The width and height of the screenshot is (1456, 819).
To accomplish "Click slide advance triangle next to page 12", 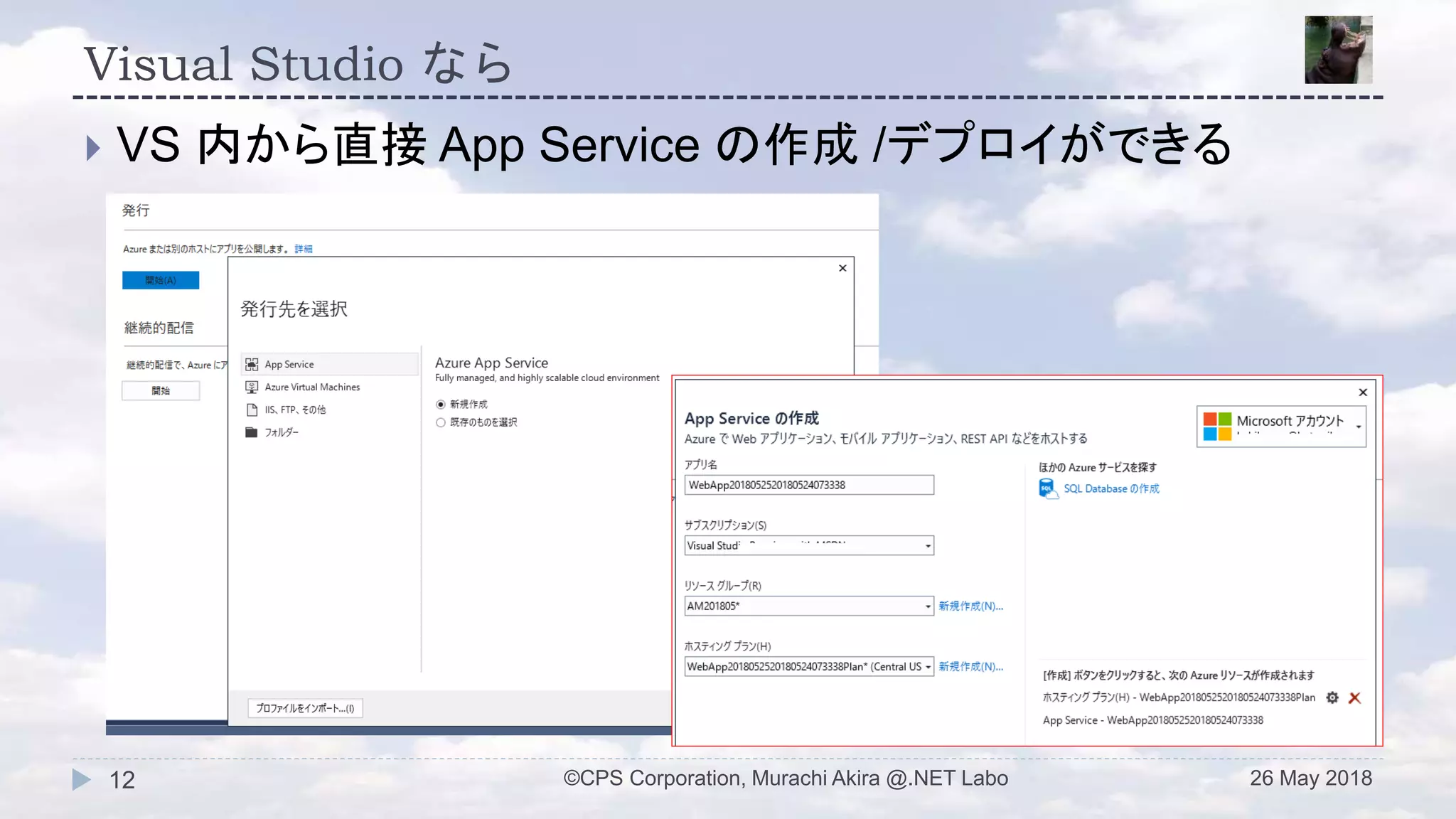I will (x=82, y=780).
